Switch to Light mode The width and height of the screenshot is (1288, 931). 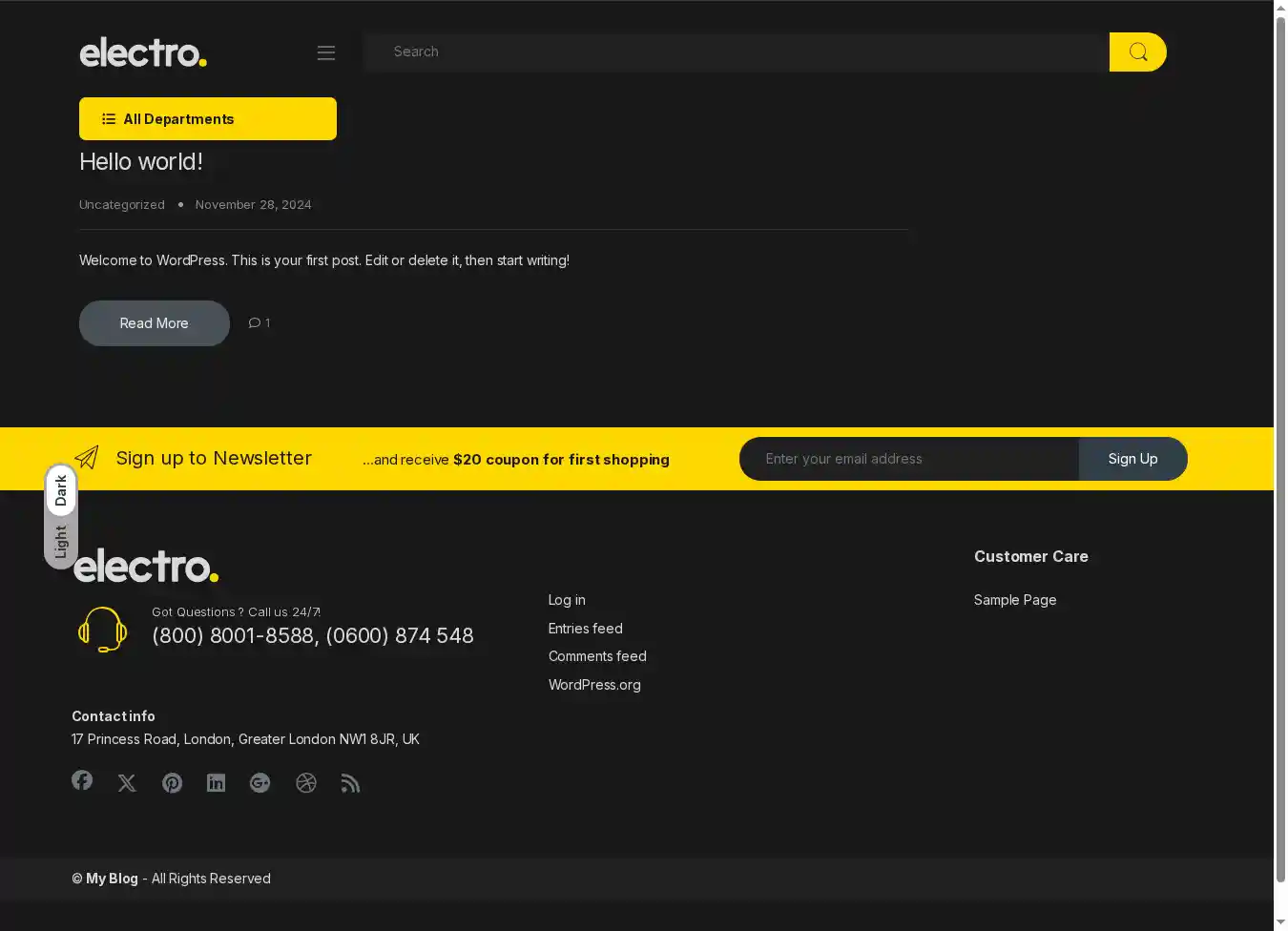[61, 542]
